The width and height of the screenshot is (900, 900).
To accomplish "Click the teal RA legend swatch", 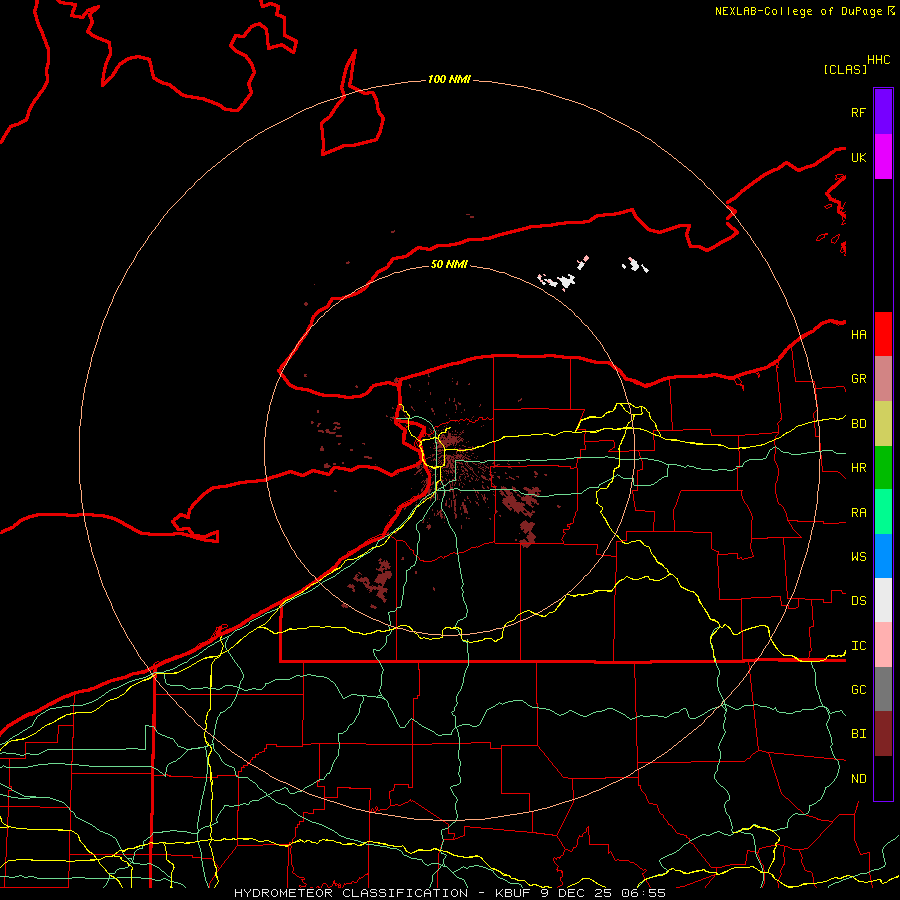I will tap(883, 512).
